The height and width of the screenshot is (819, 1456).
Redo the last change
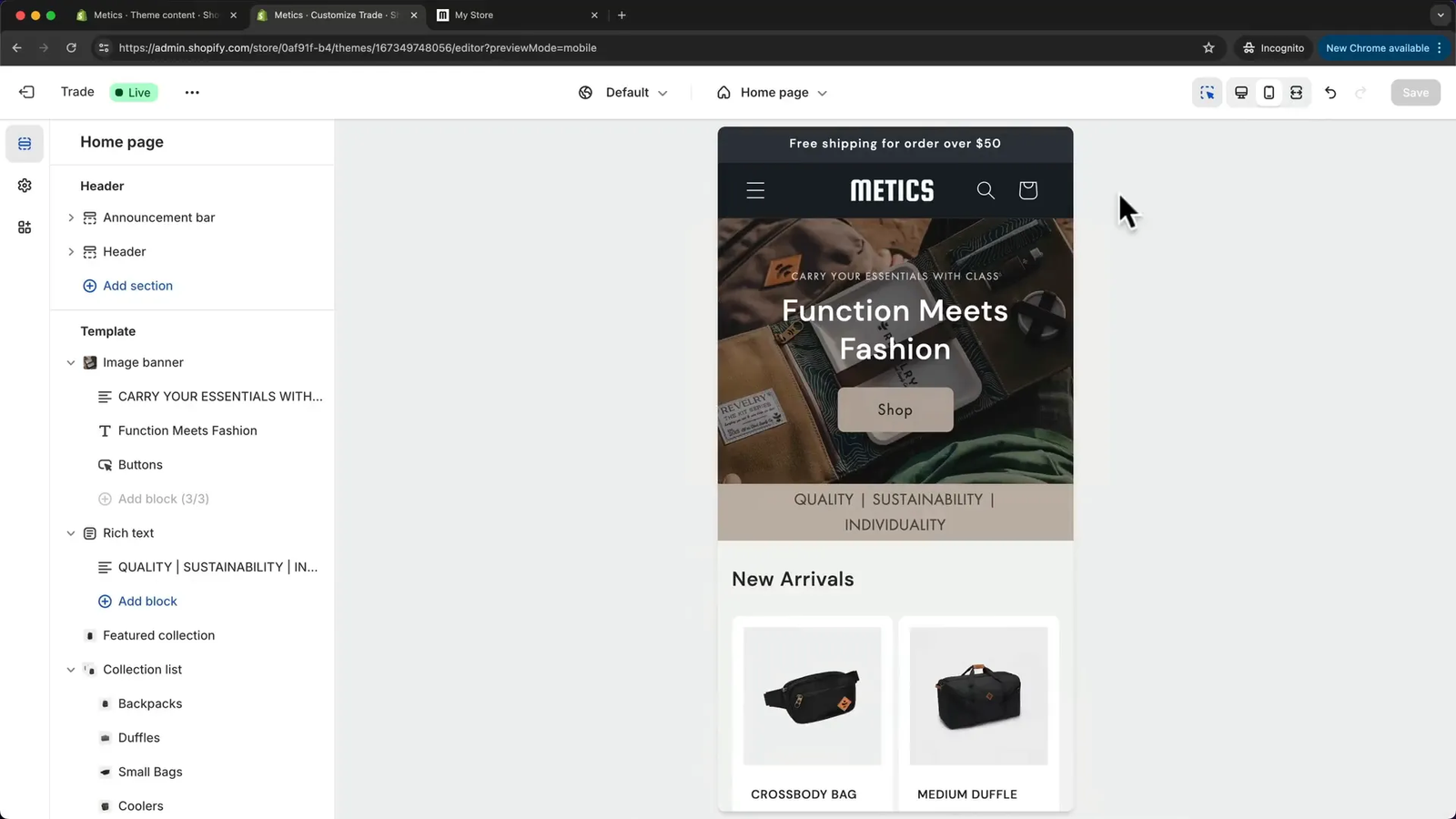[1360, 93]
